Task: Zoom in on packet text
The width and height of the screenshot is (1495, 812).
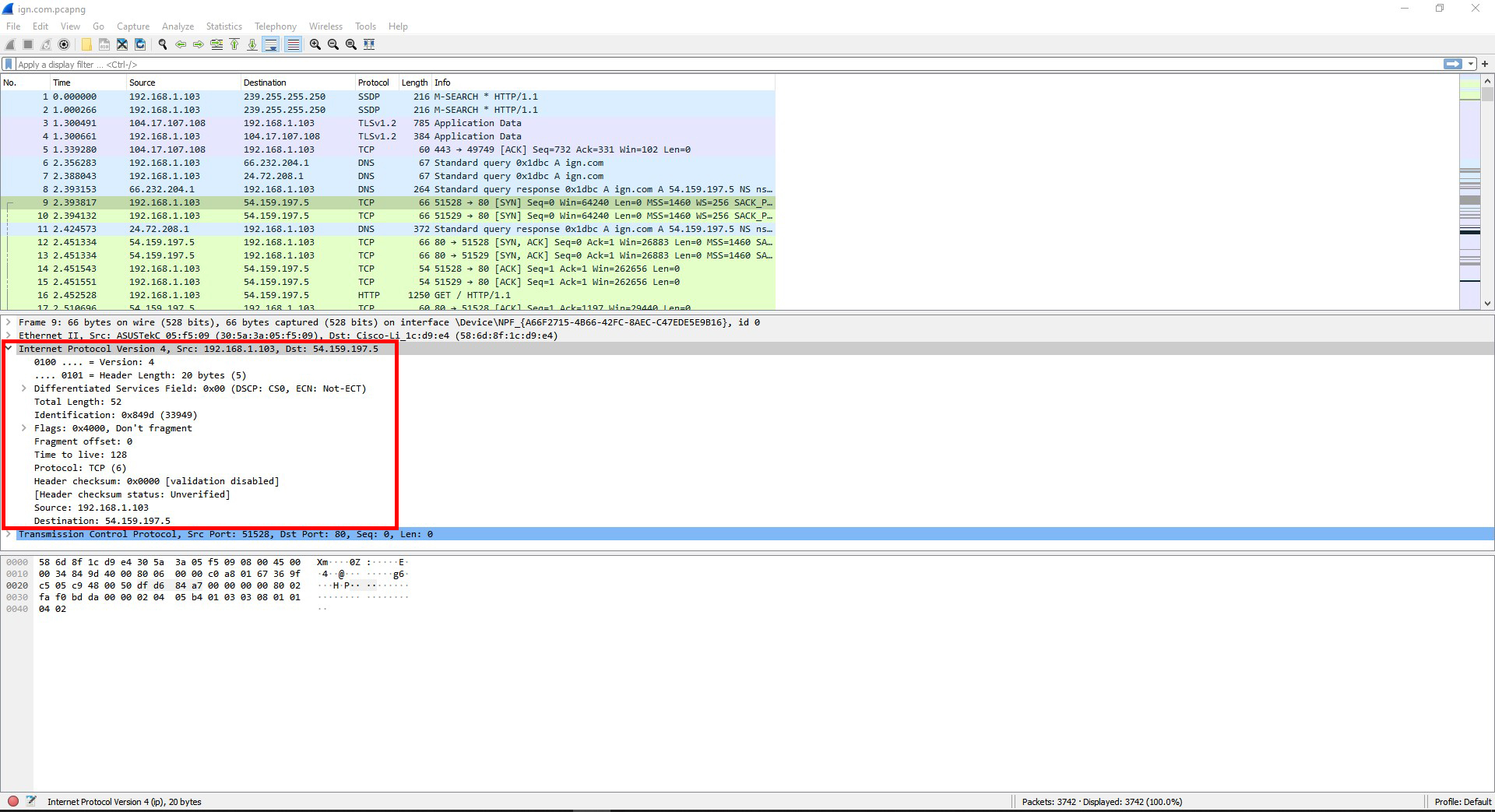Action: 315,44
